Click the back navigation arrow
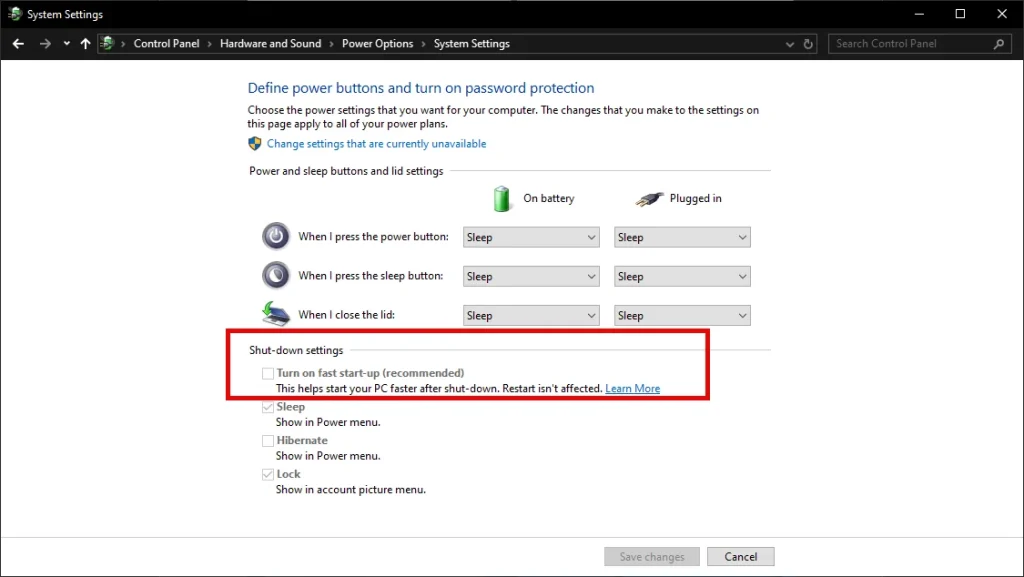 (17, 43)
